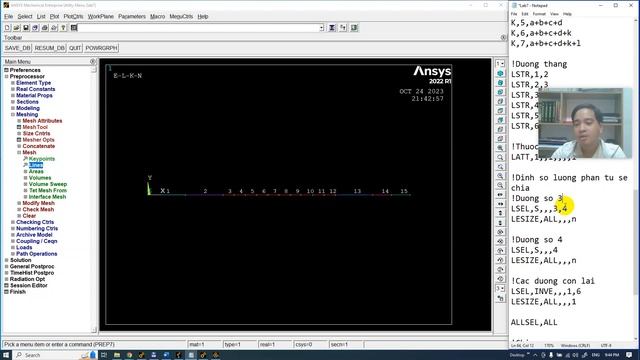640x360 pixels.
Task: Open the File menu in ANSYS
Action: click(9, 16)
